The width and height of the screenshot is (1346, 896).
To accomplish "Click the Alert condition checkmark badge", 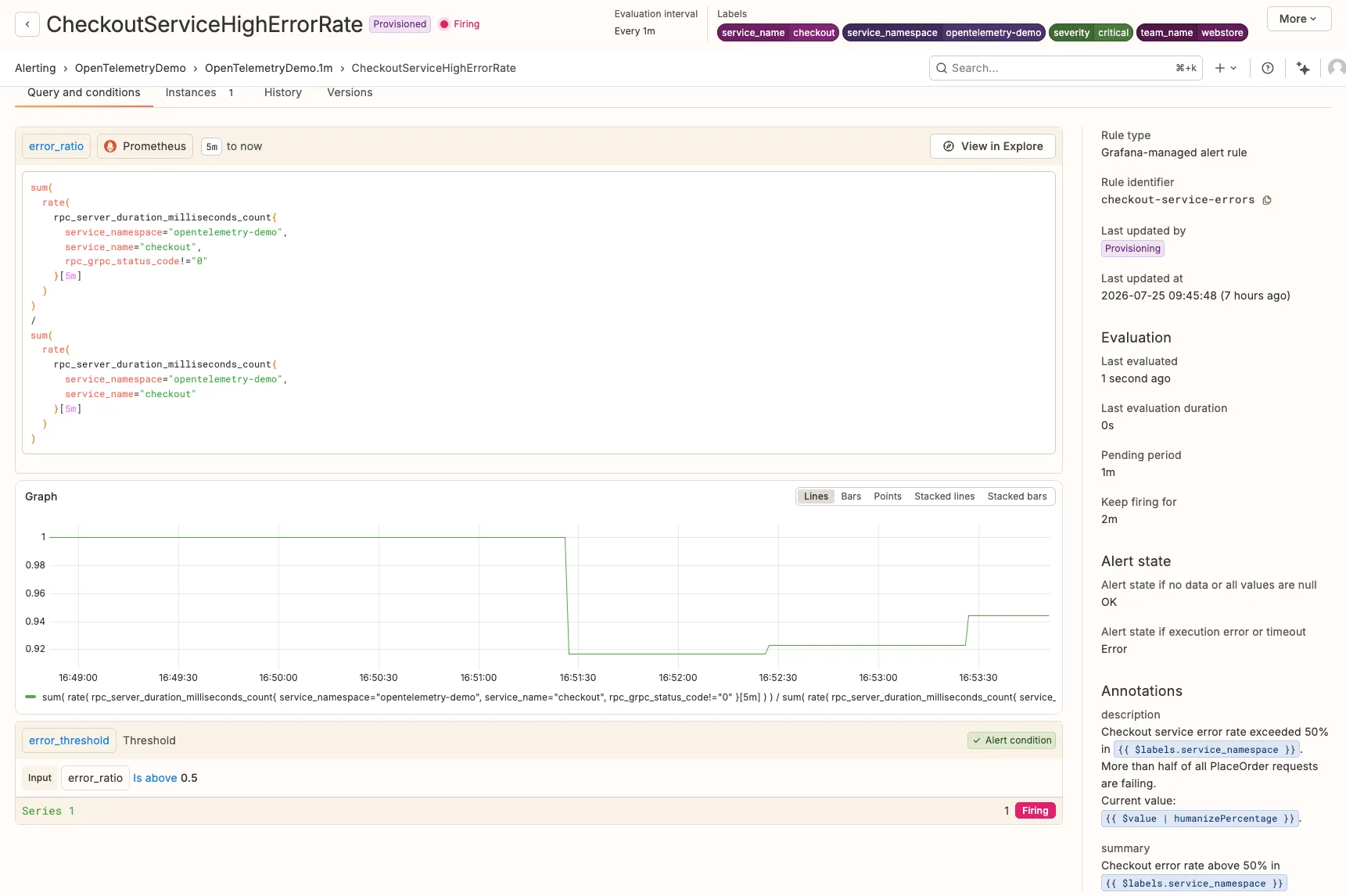I will click(1011, 740).
